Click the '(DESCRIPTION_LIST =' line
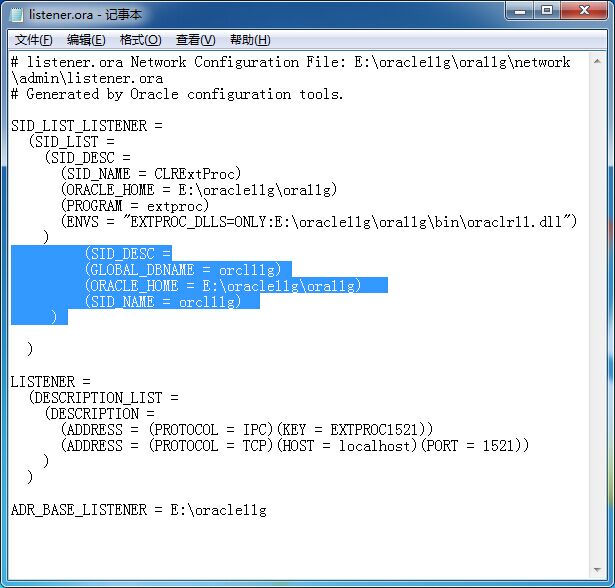 pos(104,398)
